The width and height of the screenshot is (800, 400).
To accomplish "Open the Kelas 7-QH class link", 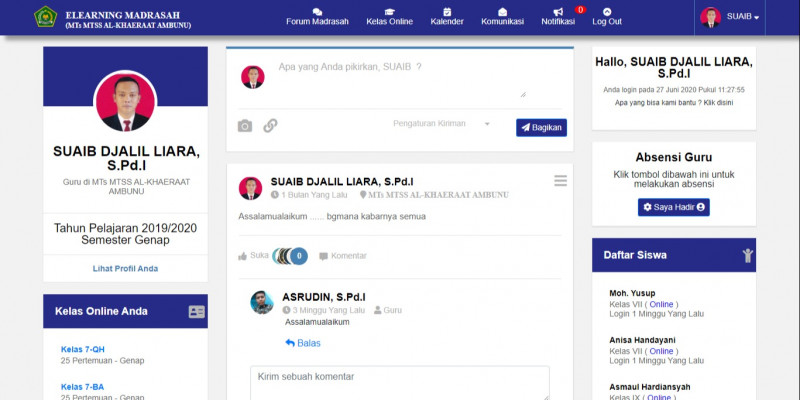I will click(x=83, y=349).
